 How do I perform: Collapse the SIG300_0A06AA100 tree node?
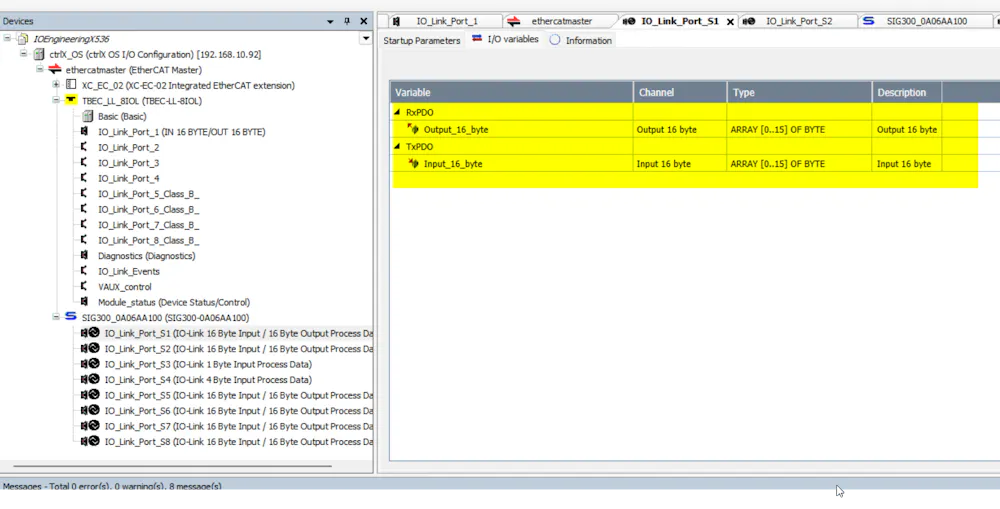[x=56, y=317]
